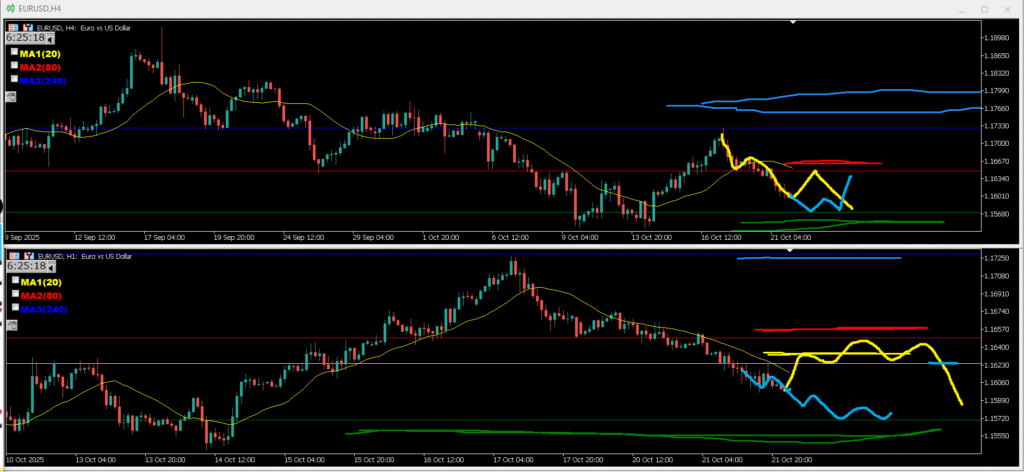The width and height of the screenshot is (1024, 472).
Task: Click '9 Oct 04:00' on the H4 time axis
Action: (x=580, y=238)
